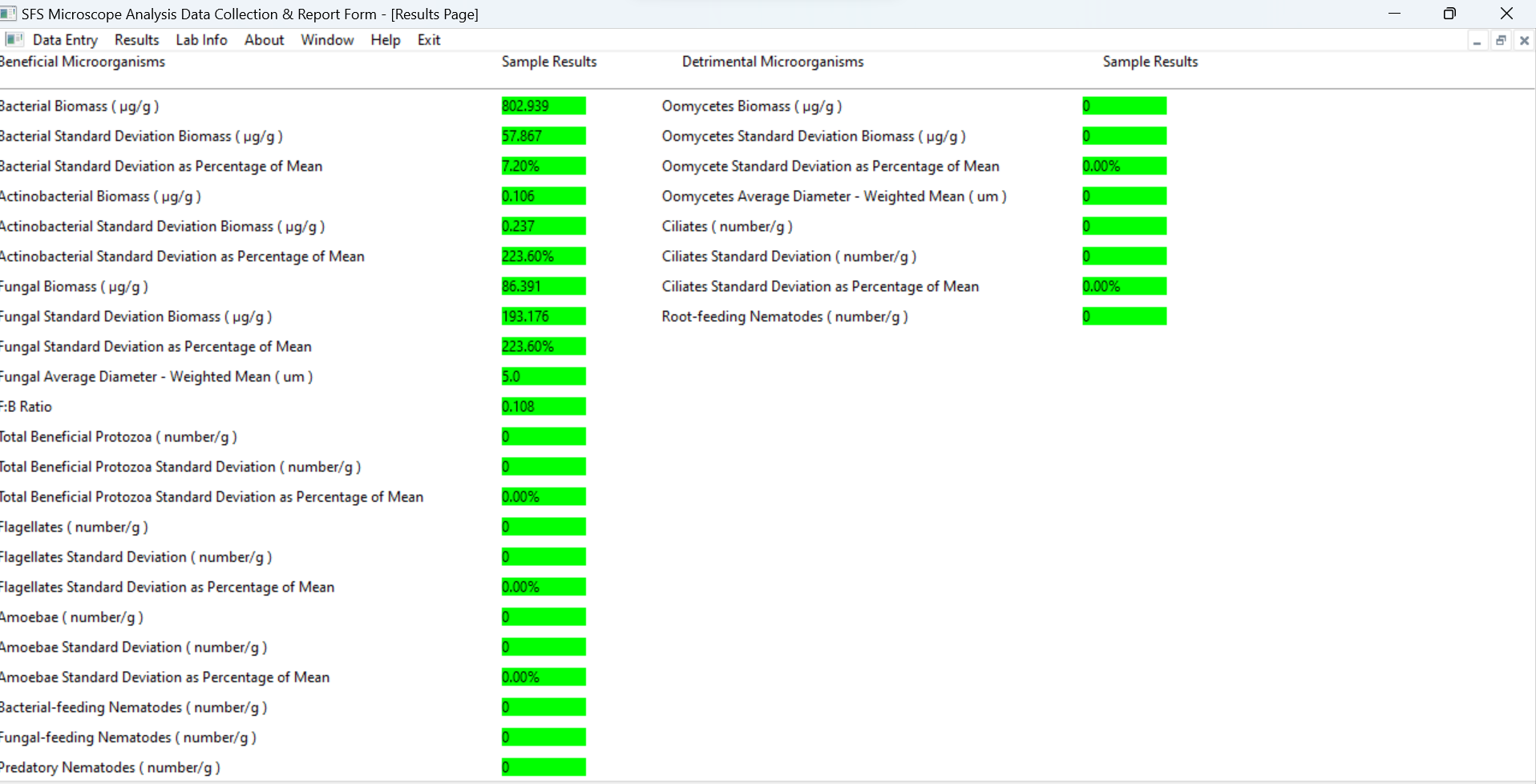Click Oomycetes Average Diameter value field
The image size is (1536, 784).
[x=1124, y=196]
